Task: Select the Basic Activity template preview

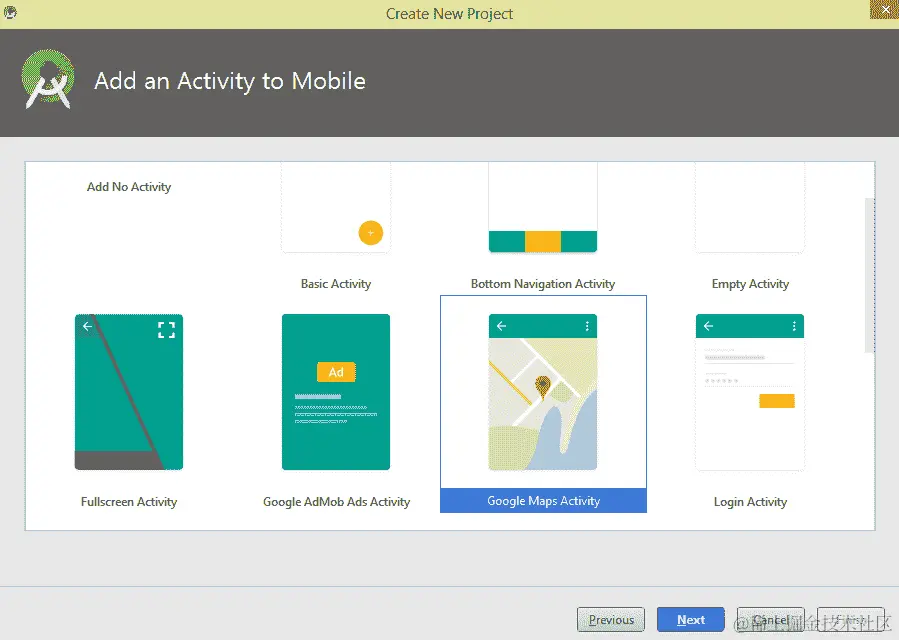Action: (336, 208)
